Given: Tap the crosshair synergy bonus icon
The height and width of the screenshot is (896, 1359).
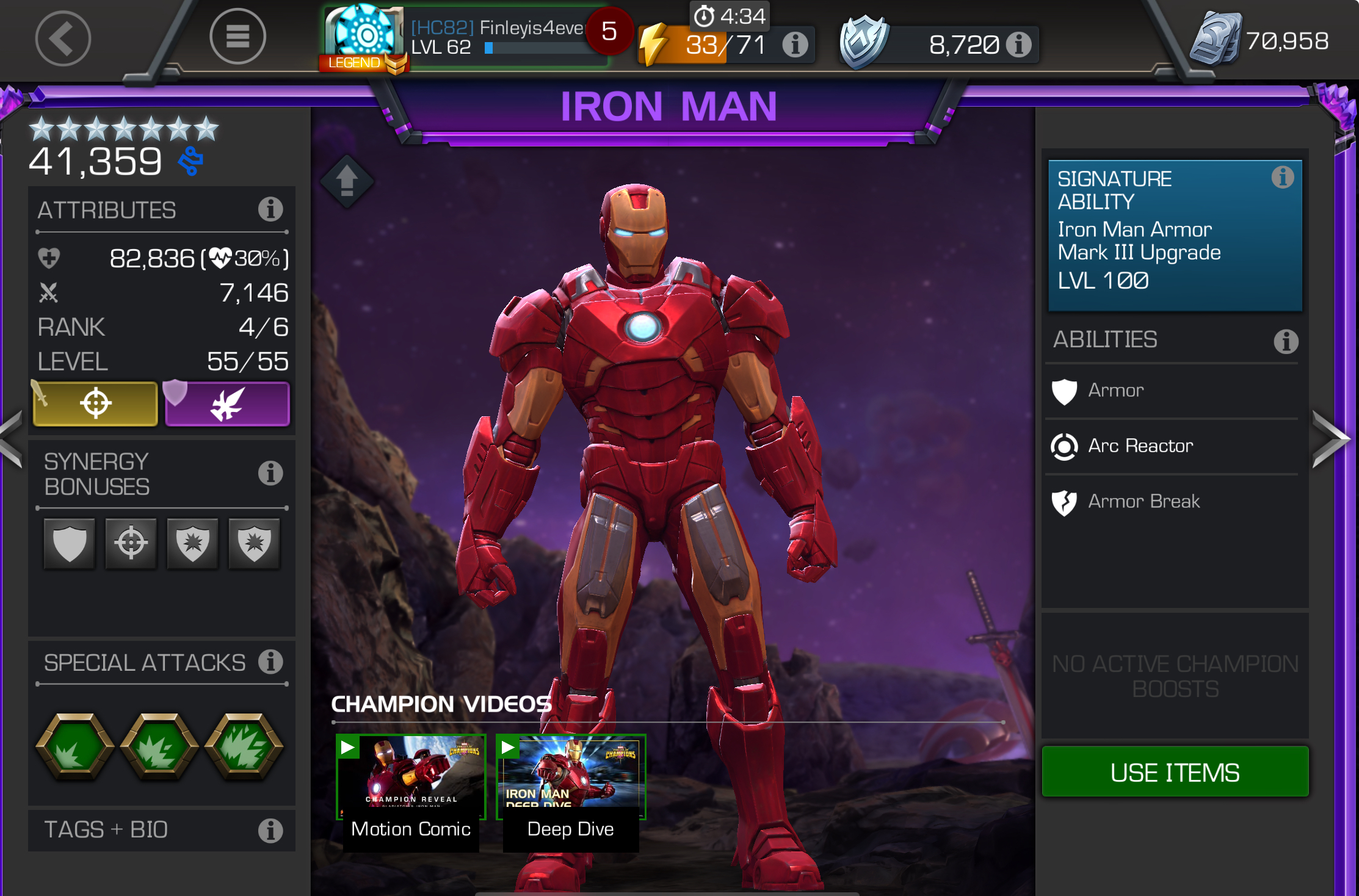Looking at the screenshot, I should (131, 543).
